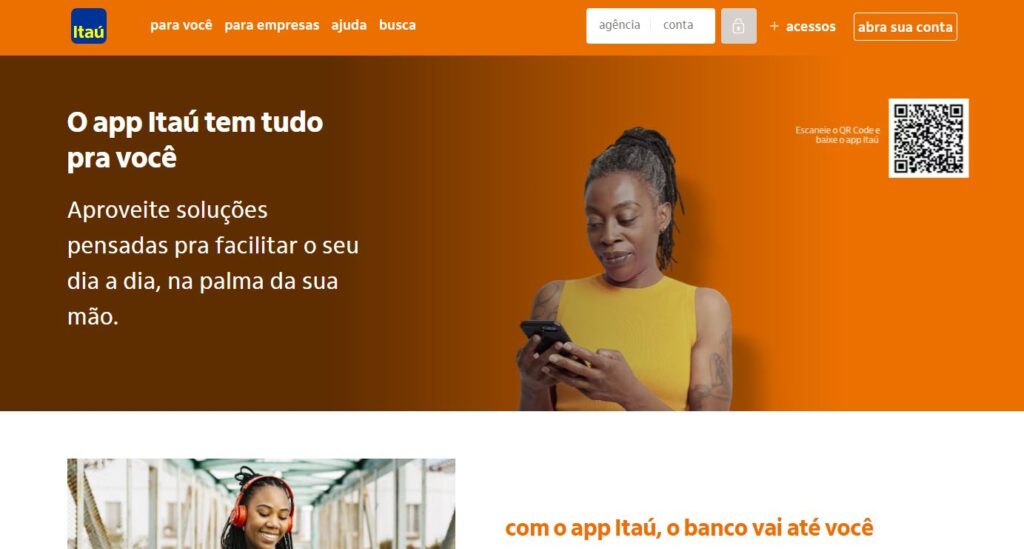
Task: Click the 'Aproveite soluções' banner paragraph
Action: click(x=213, y=263)
